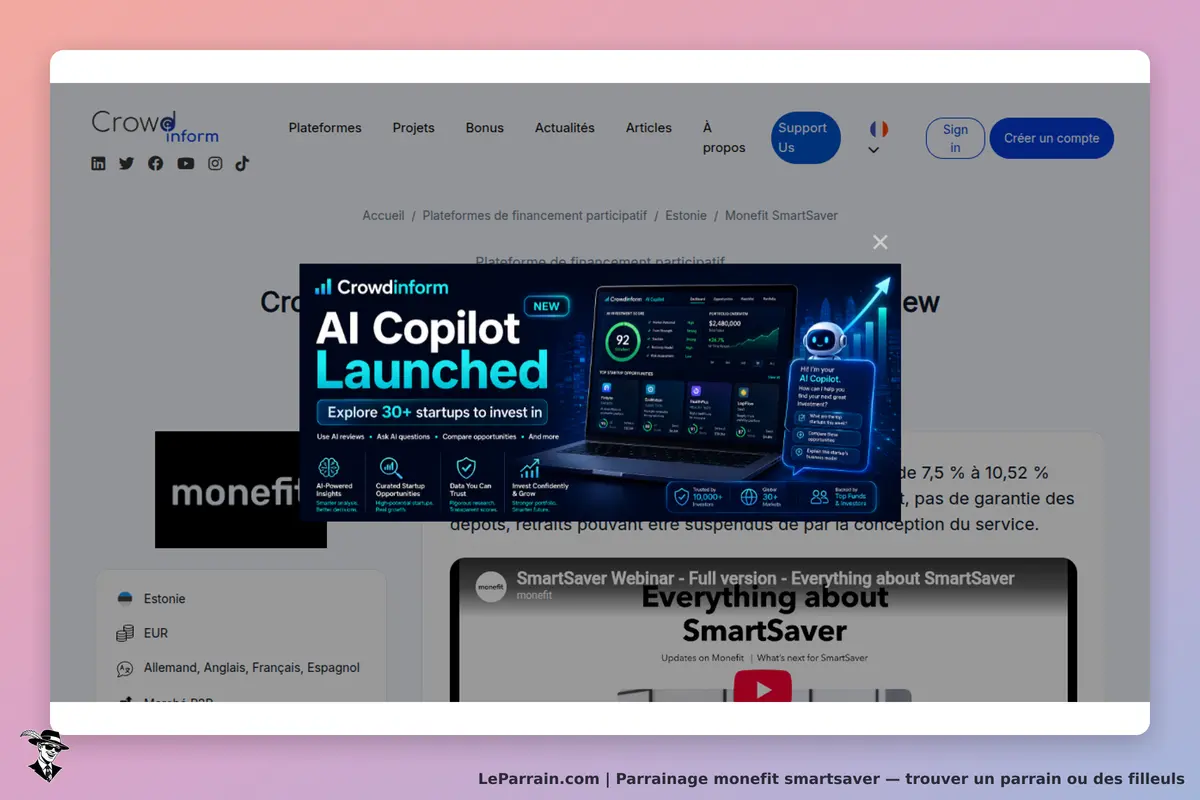Select the Estonie text in sidebar
The image size is (1200, 800).
click(x=164, y=599)
